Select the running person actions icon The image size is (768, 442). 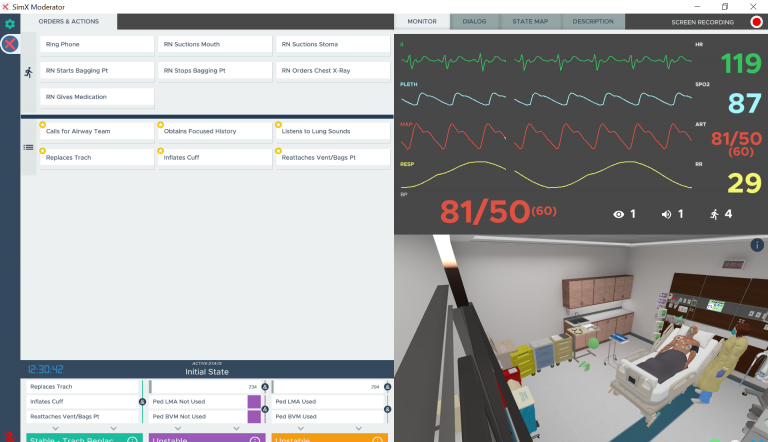tap(28, 73)
